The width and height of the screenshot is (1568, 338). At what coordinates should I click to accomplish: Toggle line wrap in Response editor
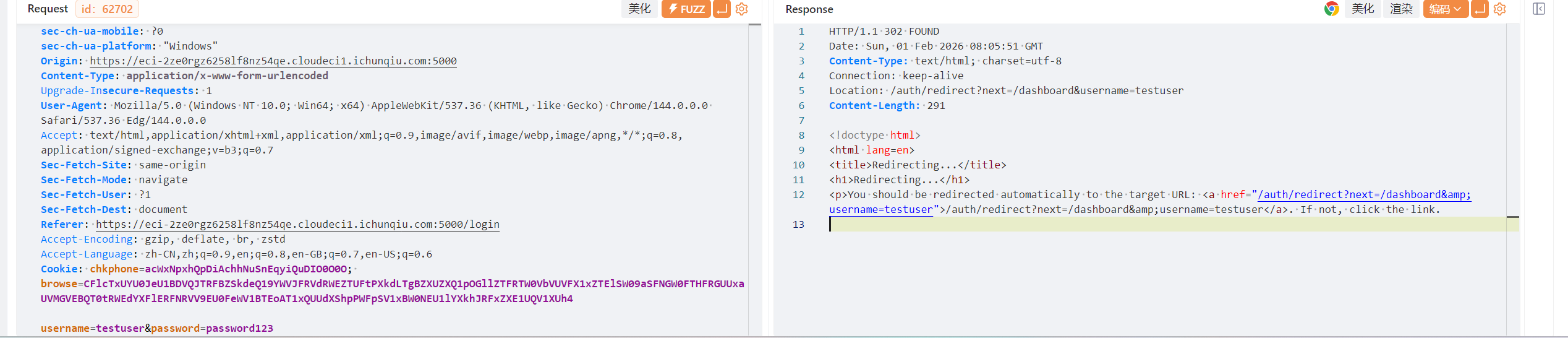1480,9
